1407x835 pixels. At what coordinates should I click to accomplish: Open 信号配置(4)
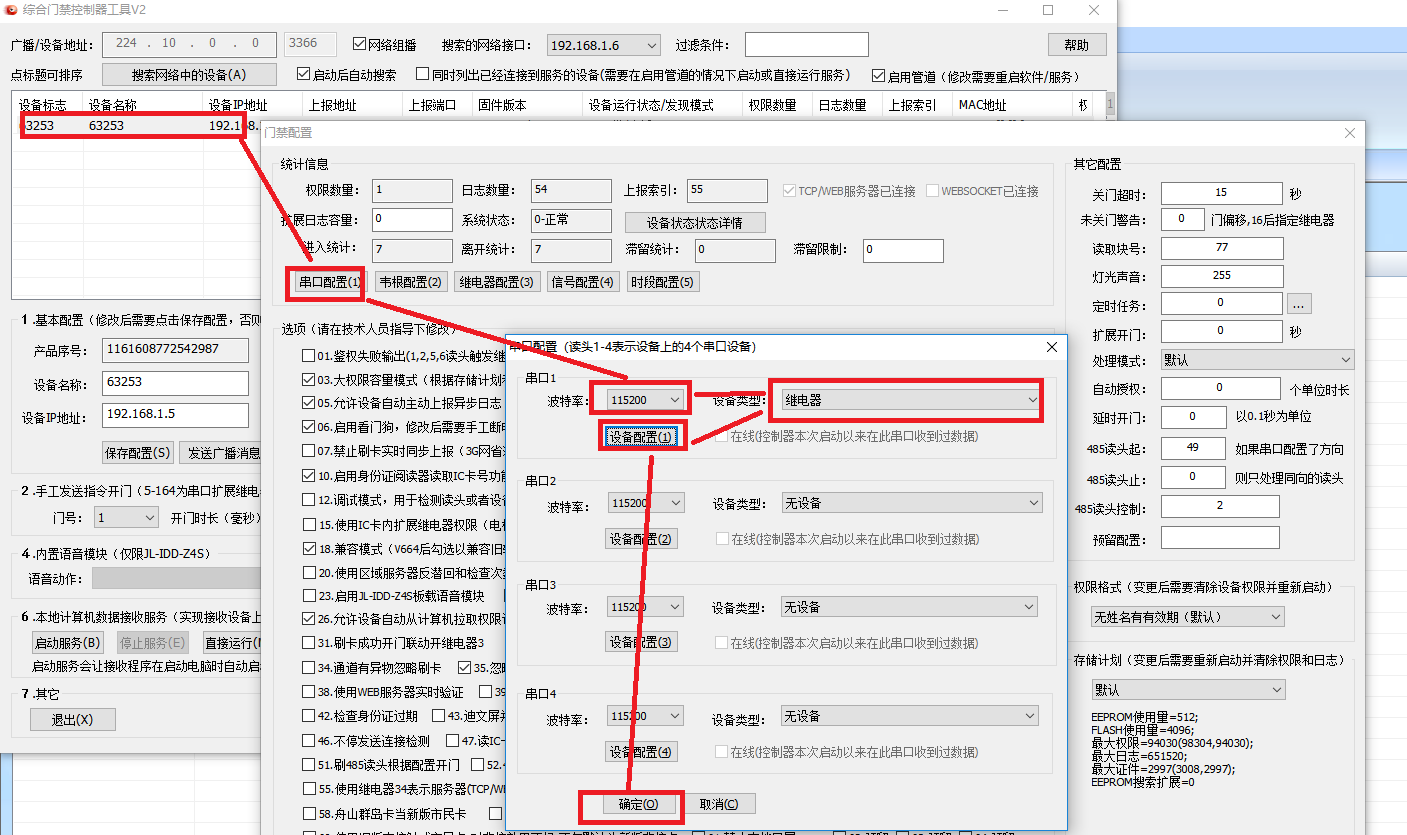tap(583, 282)
